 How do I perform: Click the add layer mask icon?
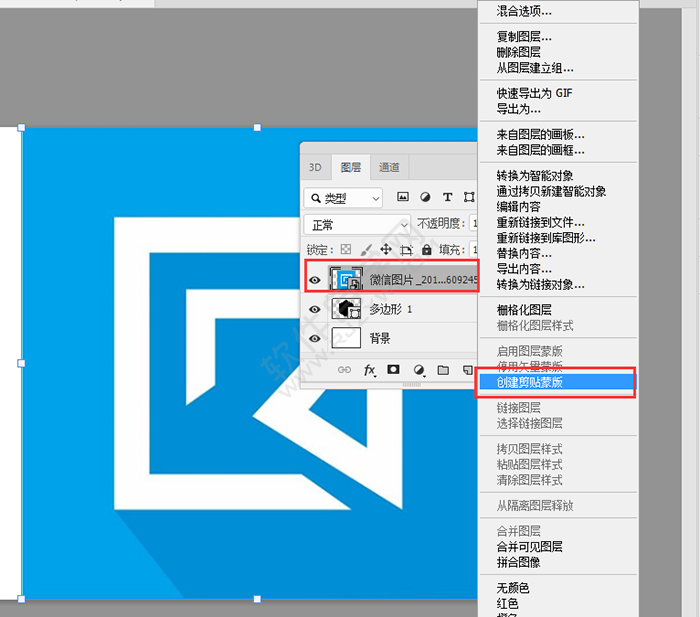pos(393,369)
